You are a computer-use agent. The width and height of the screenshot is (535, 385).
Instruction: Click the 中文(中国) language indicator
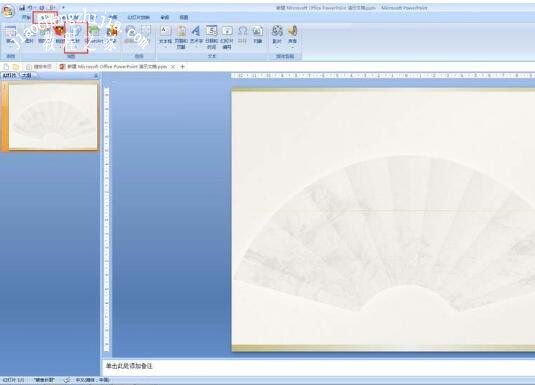92,380
